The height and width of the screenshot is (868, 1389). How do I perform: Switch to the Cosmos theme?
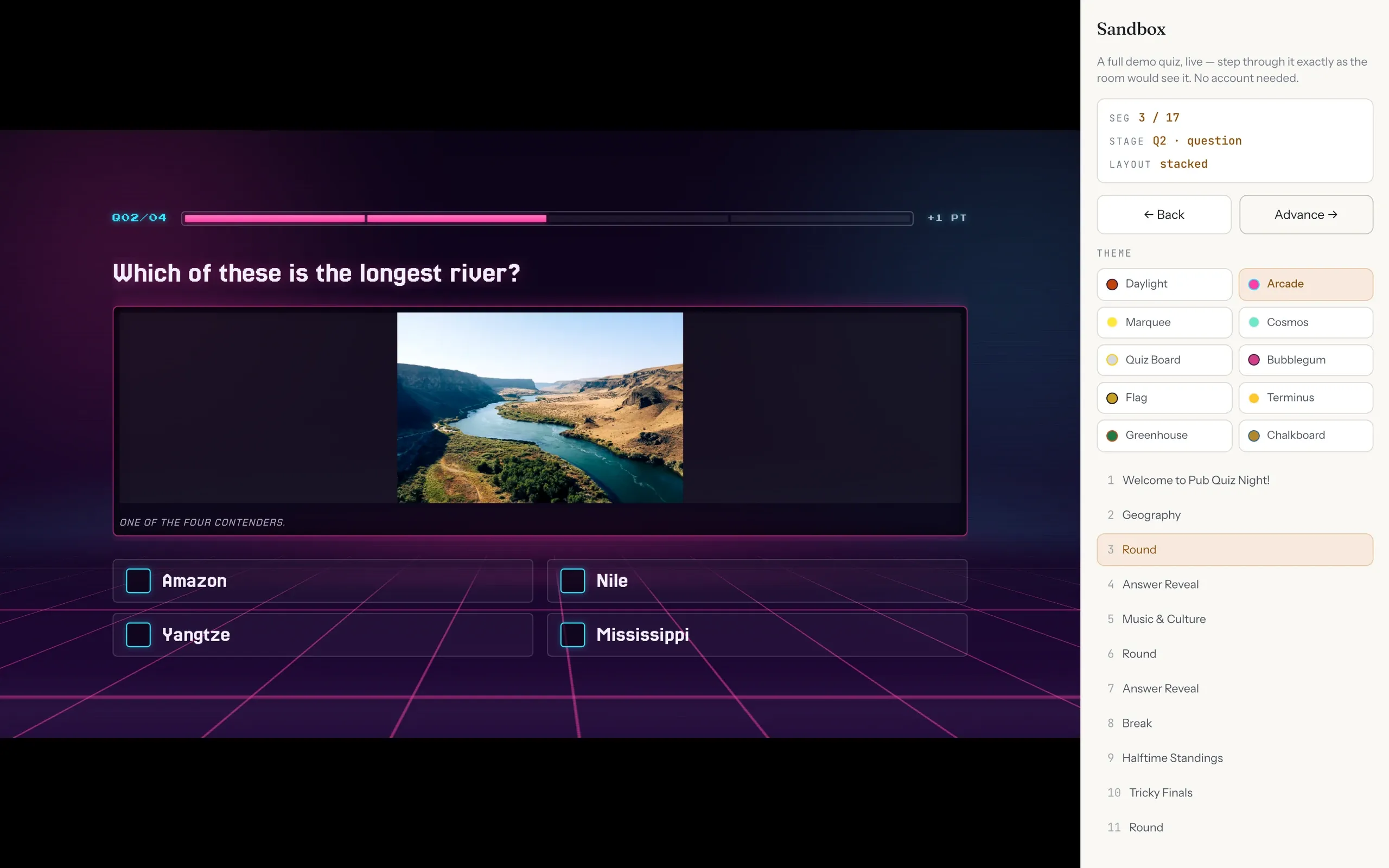click(1306, 322)
